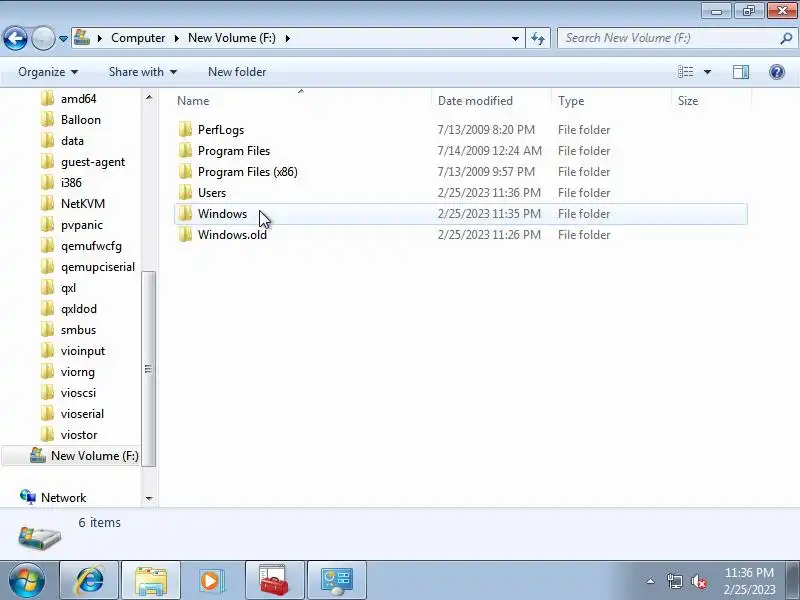Select the Windows.old folder icon
Screen dimensions: 800x600
tap(185, 234)
